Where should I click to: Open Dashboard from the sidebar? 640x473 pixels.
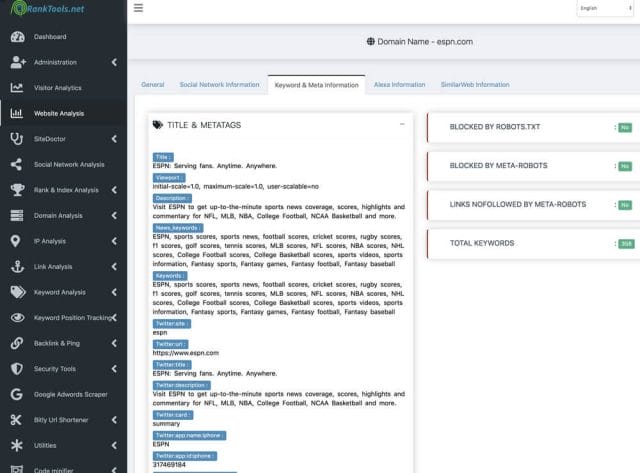[50, 37]
